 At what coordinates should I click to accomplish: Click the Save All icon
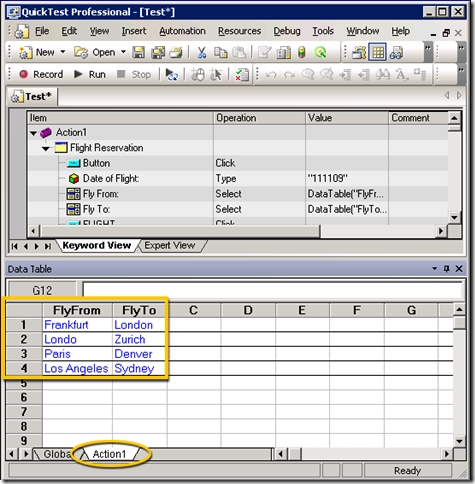[x=158, y=52]
